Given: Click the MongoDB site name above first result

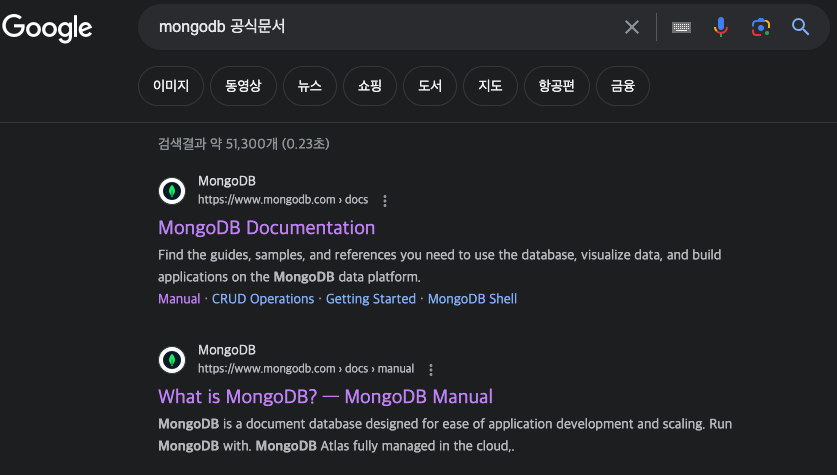Looking at the screenshot, I should click(227, 181).
